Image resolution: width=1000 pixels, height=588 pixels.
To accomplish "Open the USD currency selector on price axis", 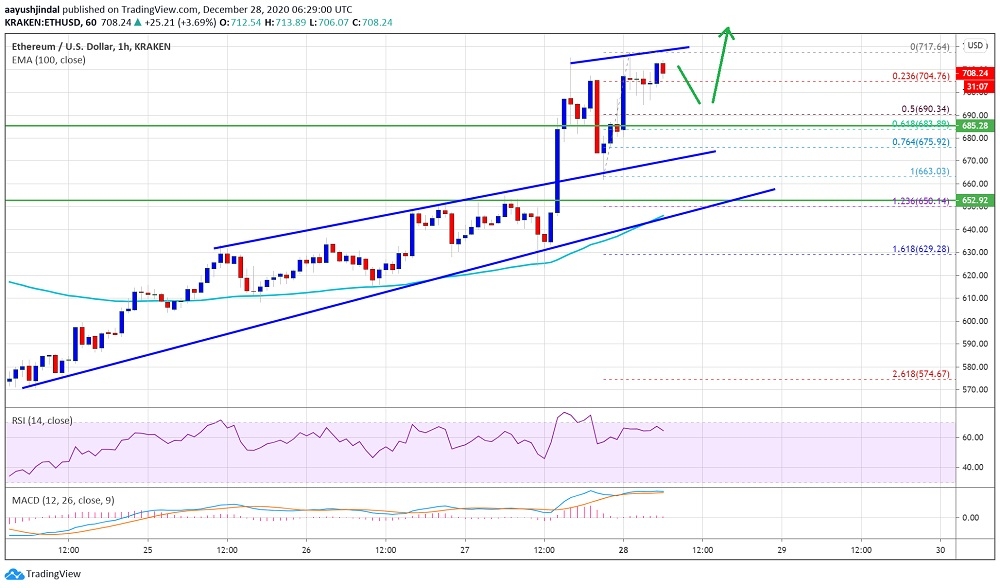I will click(974, 45).
